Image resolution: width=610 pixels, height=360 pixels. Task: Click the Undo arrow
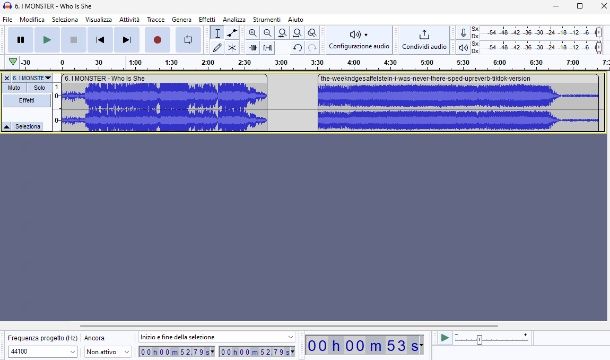point(297,47)
